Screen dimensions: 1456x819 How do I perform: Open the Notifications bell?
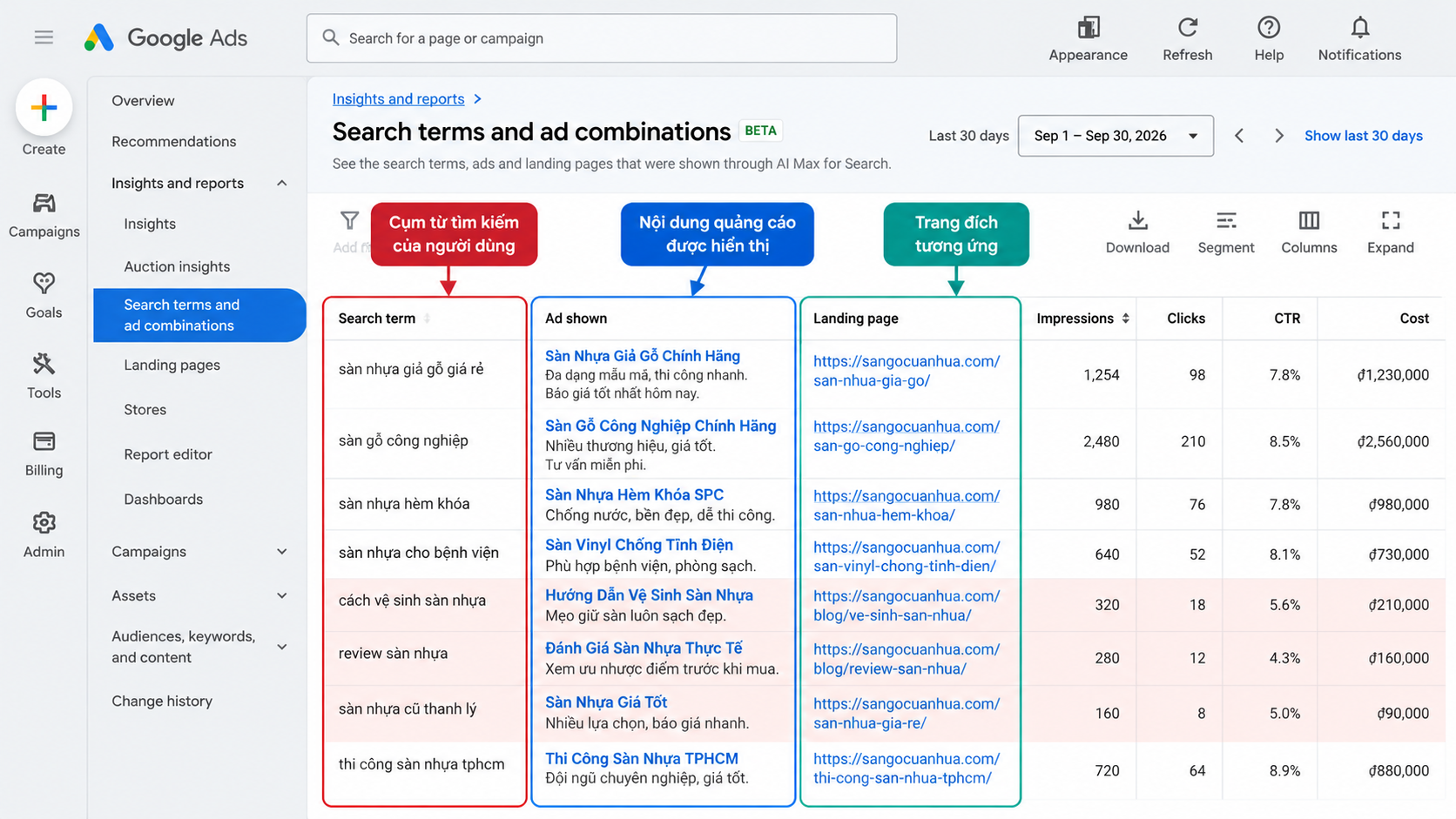[1359, 39]
